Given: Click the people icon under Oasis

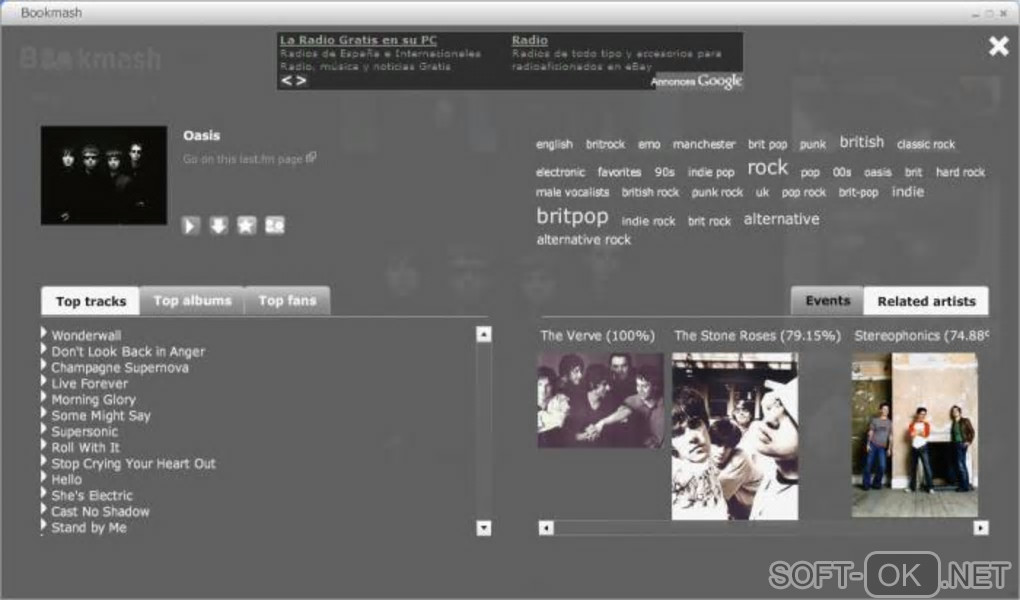Looking at the screenshot, I should [x=275, y=226].
